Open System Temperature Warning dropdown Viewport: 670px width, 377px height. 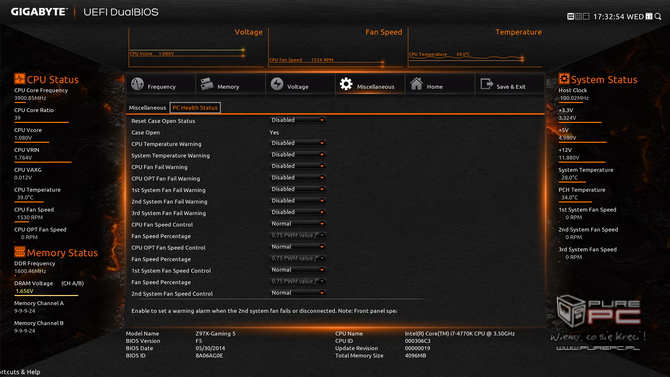297,155
